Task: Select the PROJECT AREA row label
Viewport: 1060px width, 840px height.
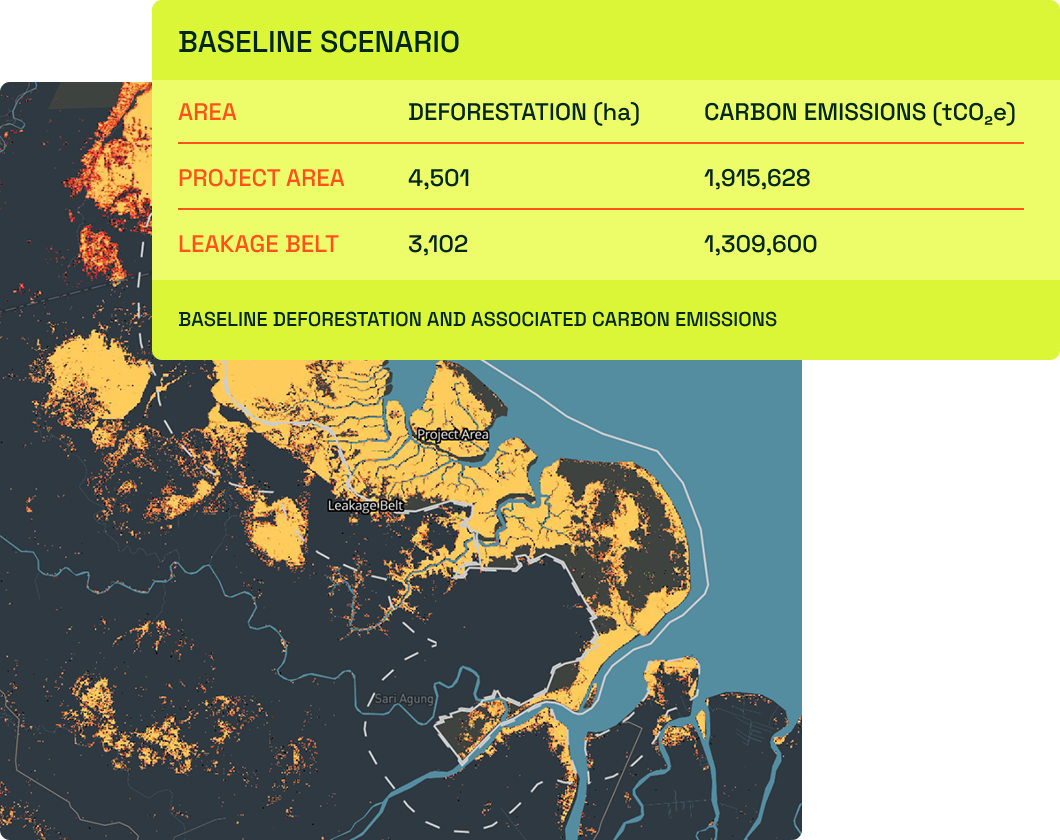Action: (x=261, y=178)
